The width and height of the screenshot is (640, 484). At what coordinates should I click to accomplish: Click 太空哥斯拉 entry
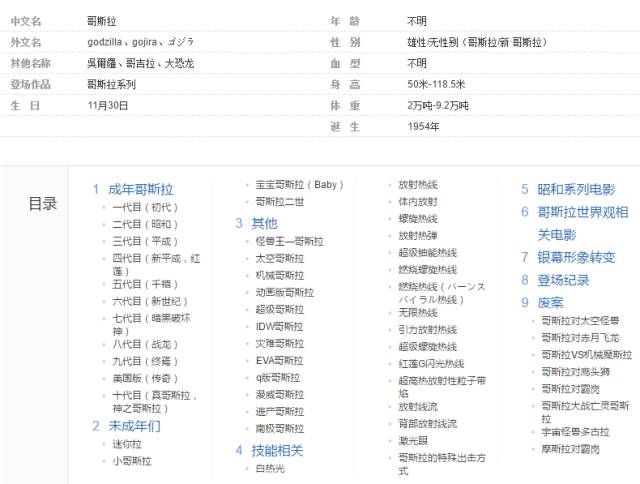click(x=280, y=259)
